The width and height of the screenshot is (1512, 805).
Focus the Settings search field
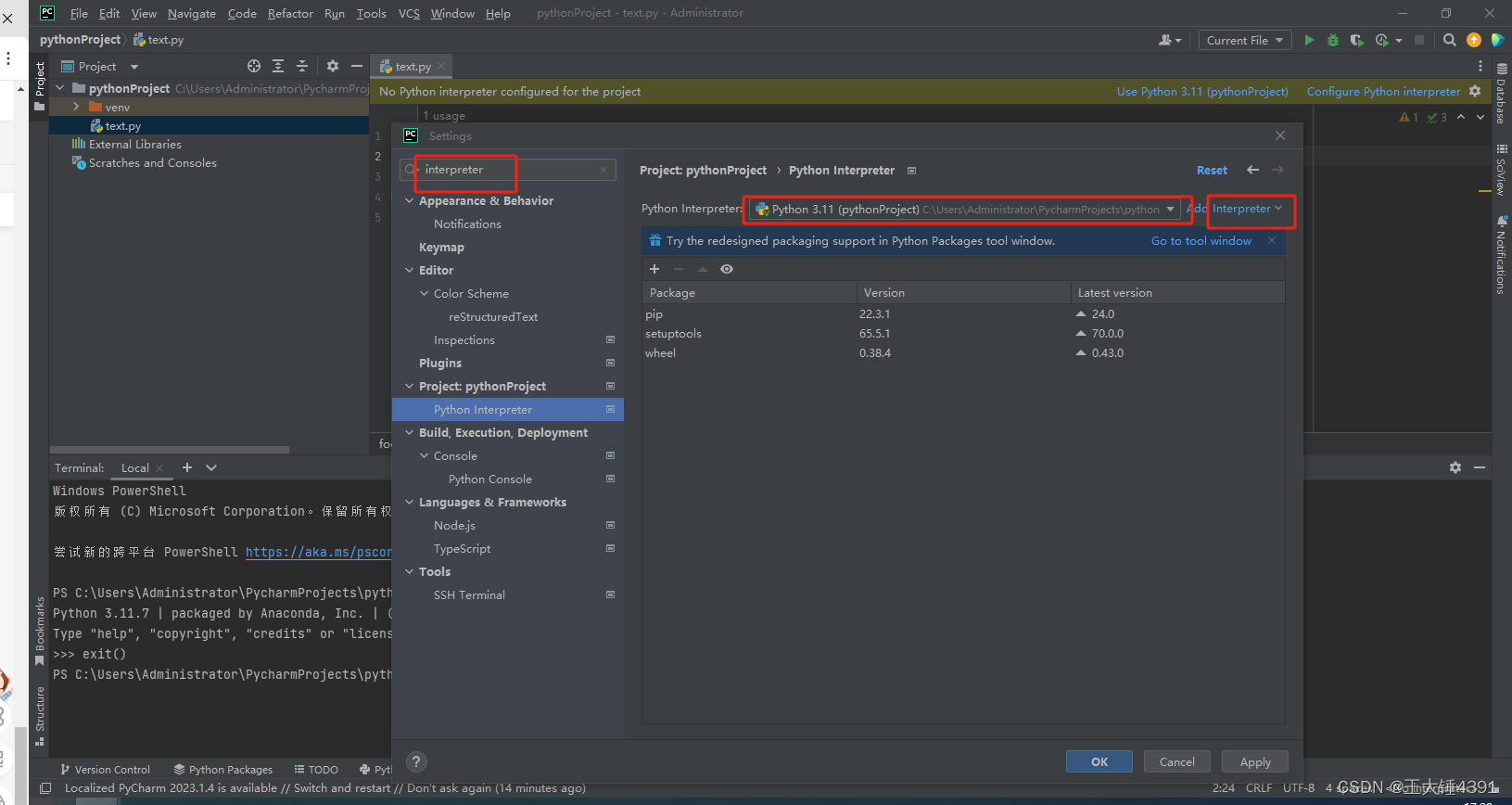(507, 170)
